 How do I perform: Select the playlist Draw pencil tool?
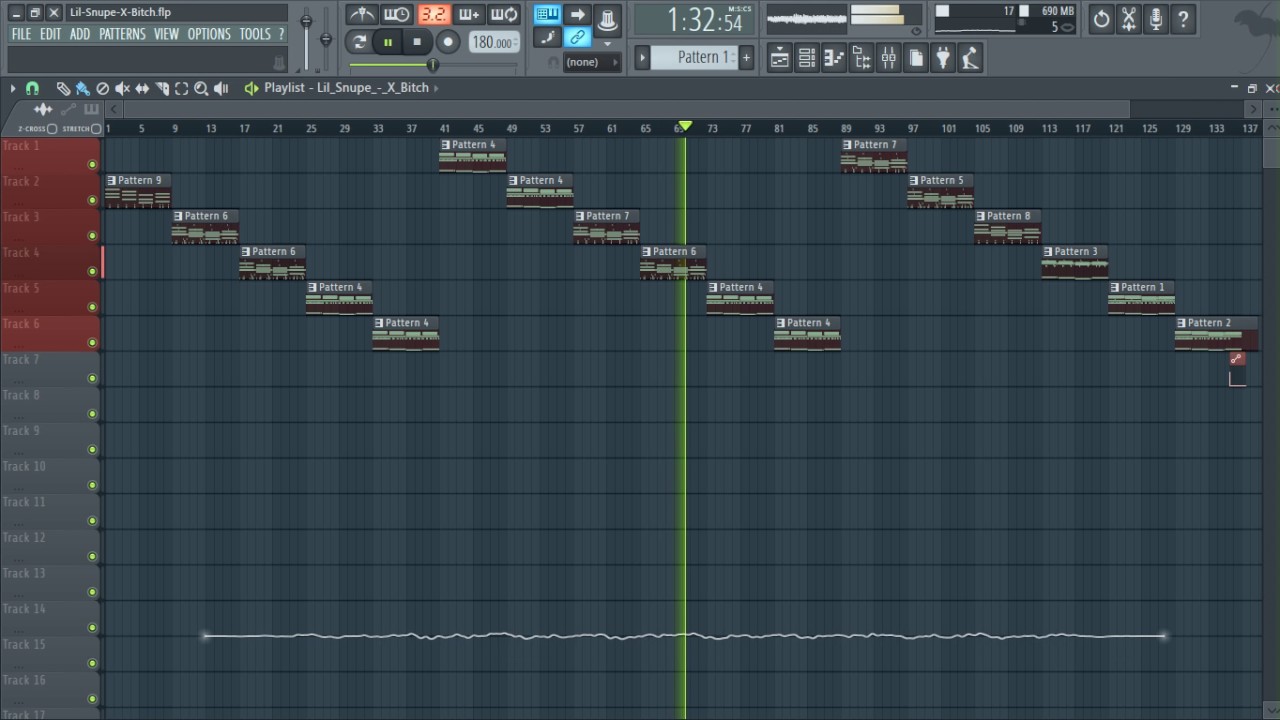tap(63, 88)
